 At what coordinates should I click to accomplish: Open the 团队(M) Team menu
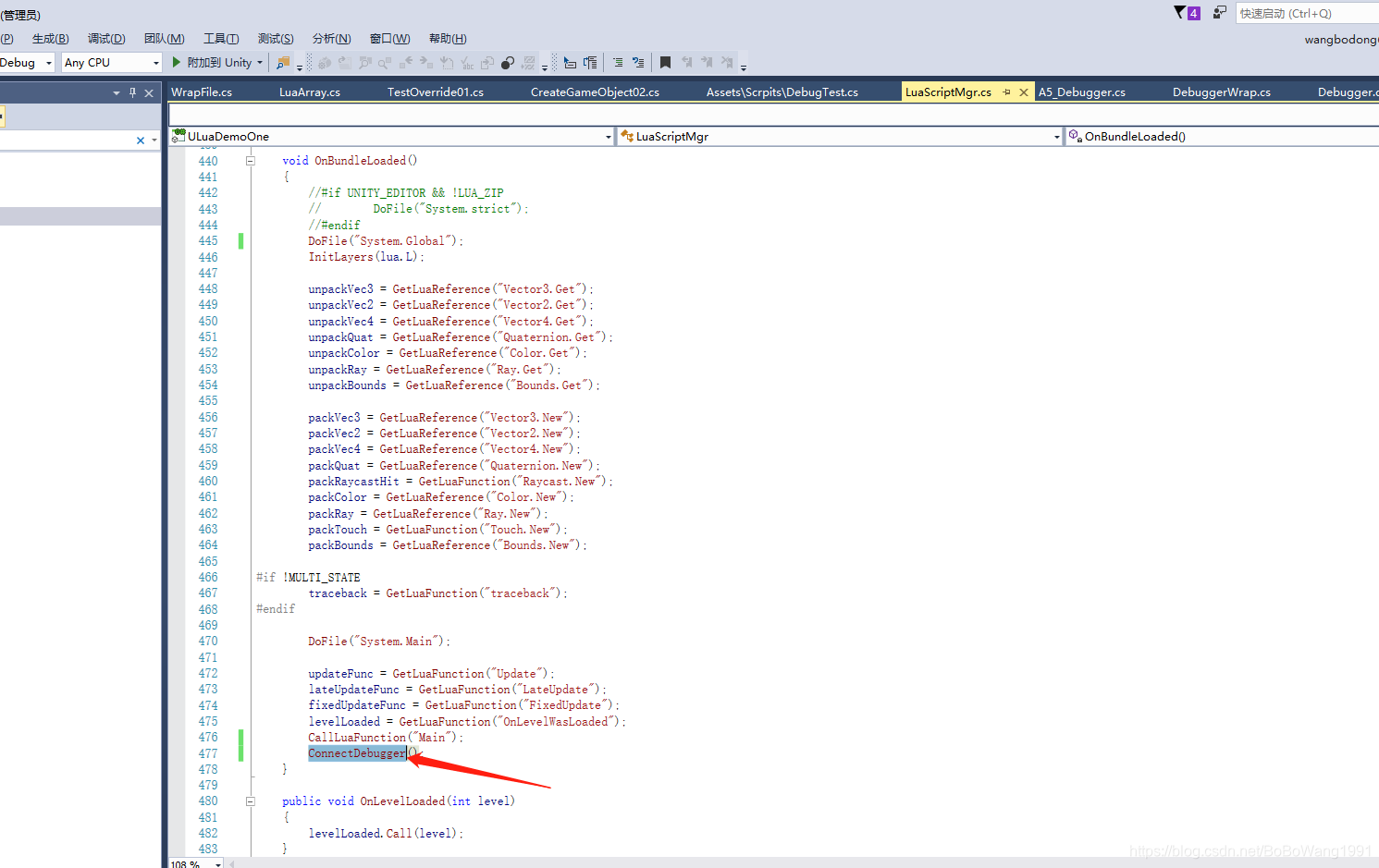click(165, 39)
